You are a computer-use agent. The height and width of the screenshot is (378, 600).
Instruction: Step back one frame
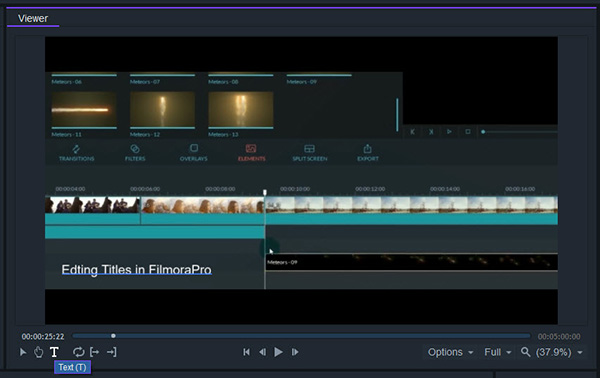262,352
